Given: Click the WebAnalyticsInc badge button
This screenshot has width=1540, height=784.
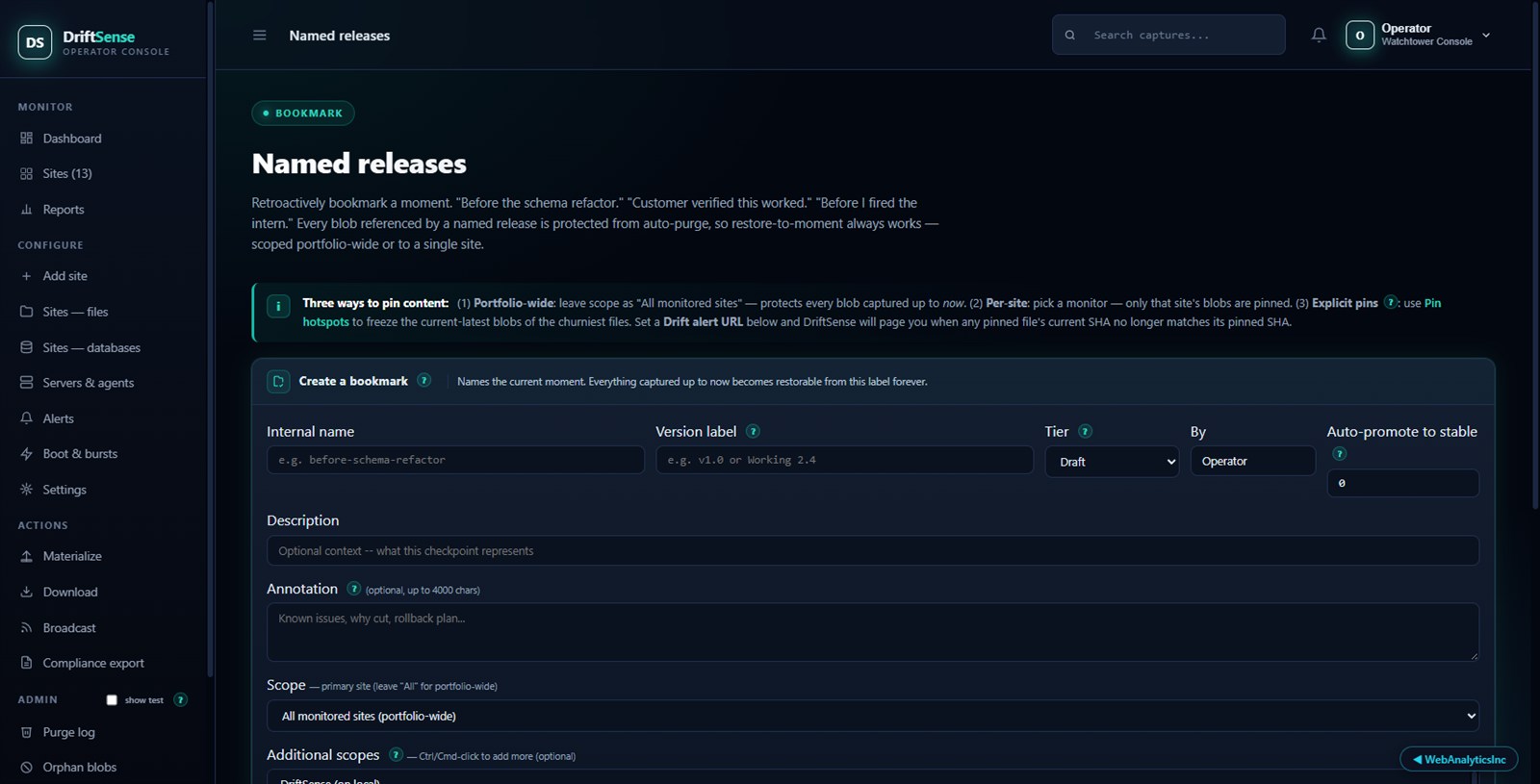Looking at the screenshot, I should point(1459,759).
